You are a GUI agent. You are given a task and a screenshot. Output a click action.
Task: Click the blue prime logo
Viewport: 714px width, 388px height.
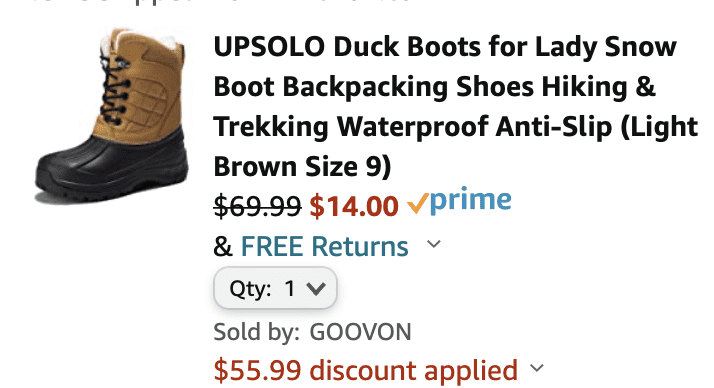[x=470, y=200]
